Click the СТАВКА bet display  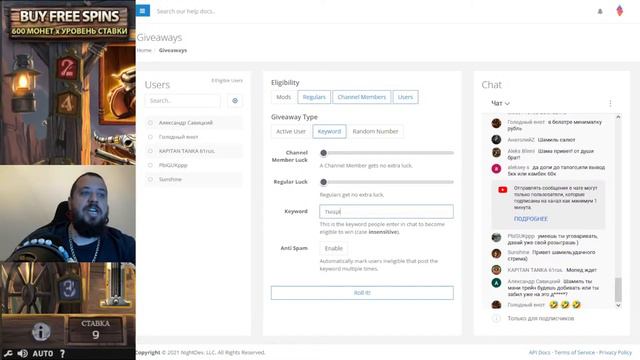click(x=96, y=330)
